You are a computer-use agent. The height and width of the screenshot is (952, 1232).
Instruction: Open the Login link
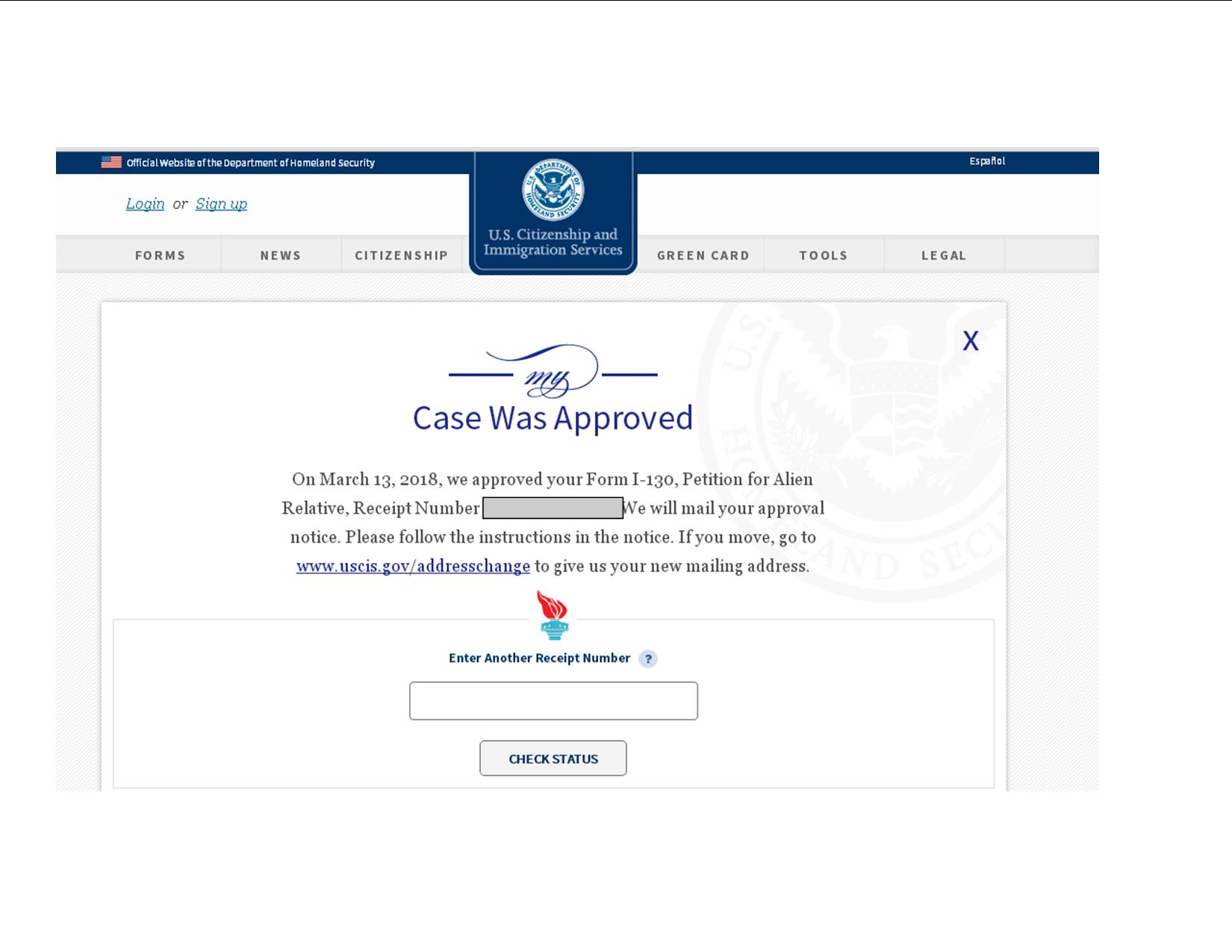click(145, 204)
